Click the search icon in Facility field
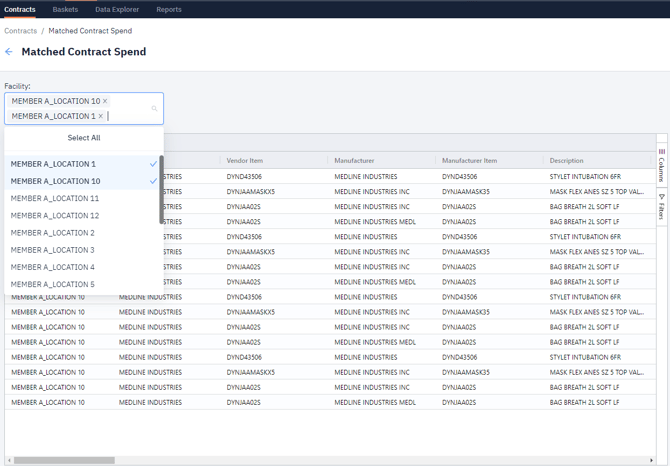The height and width of the screenshot is (466, 670). click(x=154, y=108)
